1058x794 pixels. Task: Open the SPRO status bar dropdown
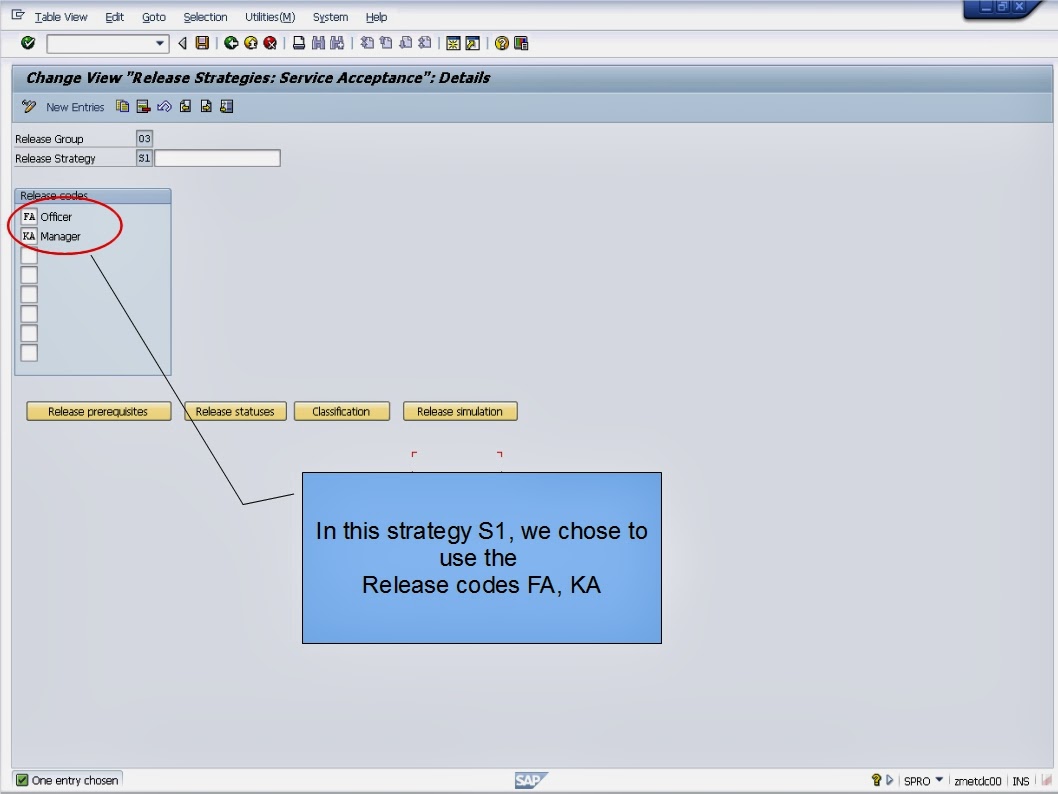tap(939, 780)
